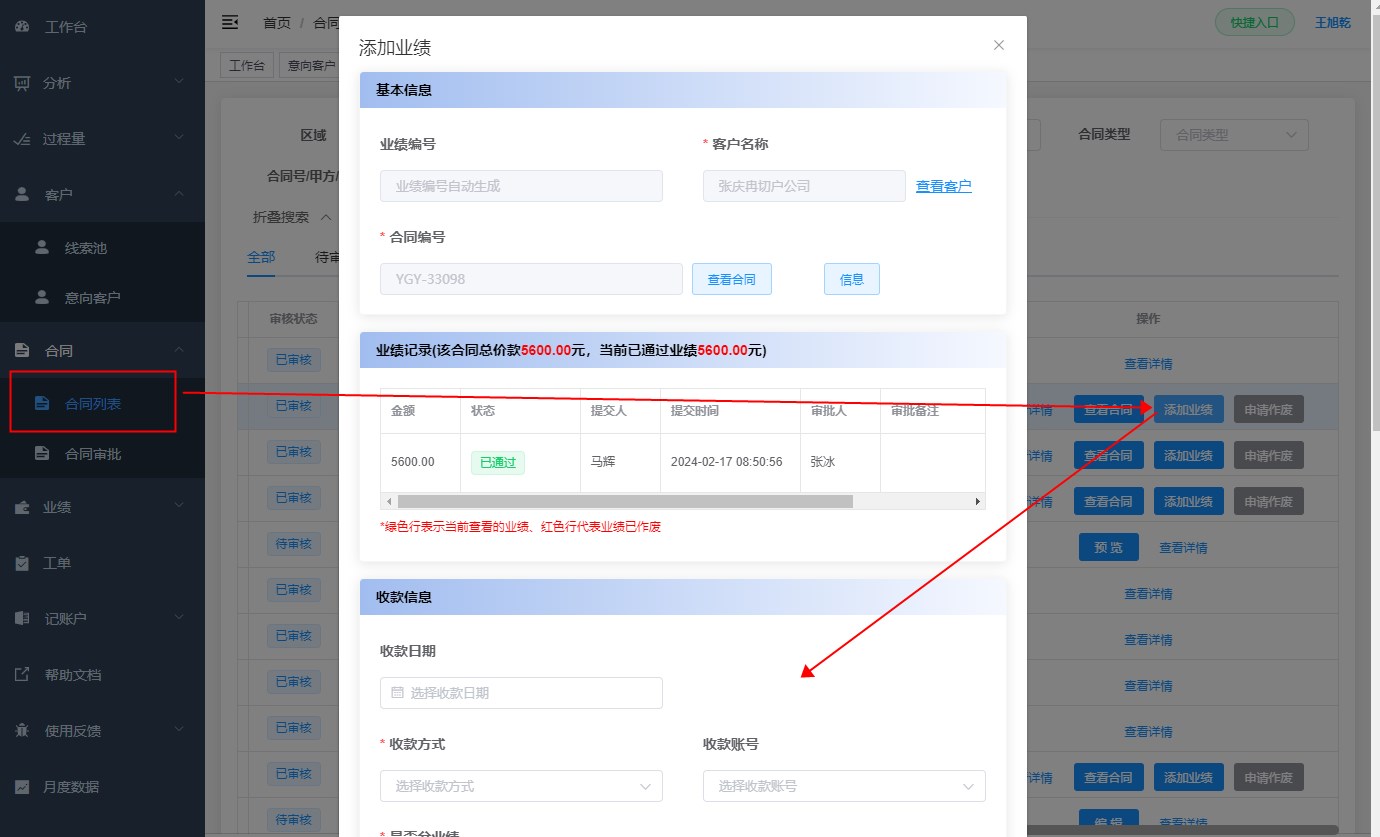This screenshot has width=1380, height=837.
Task: Click the 记账户 book icon
Action: click(x=21, y=618)
